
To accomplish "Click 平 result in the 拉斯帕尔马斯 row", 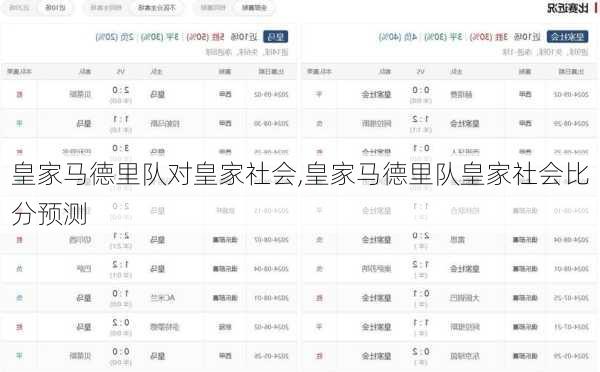I will (x=20, y=123).
